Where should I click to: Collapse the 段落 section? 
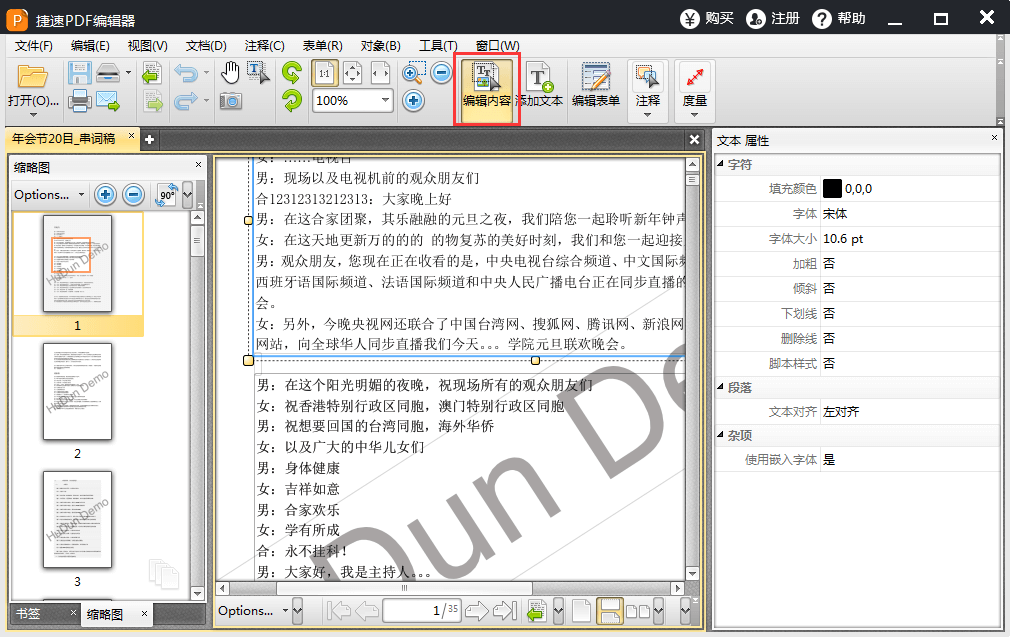tap(720, 387)
